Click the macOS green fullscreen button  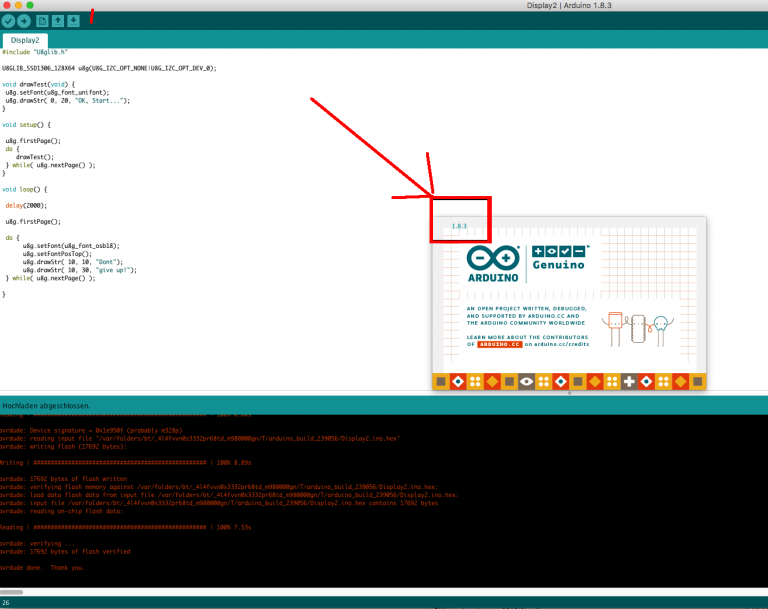click(x=31, y=5)
